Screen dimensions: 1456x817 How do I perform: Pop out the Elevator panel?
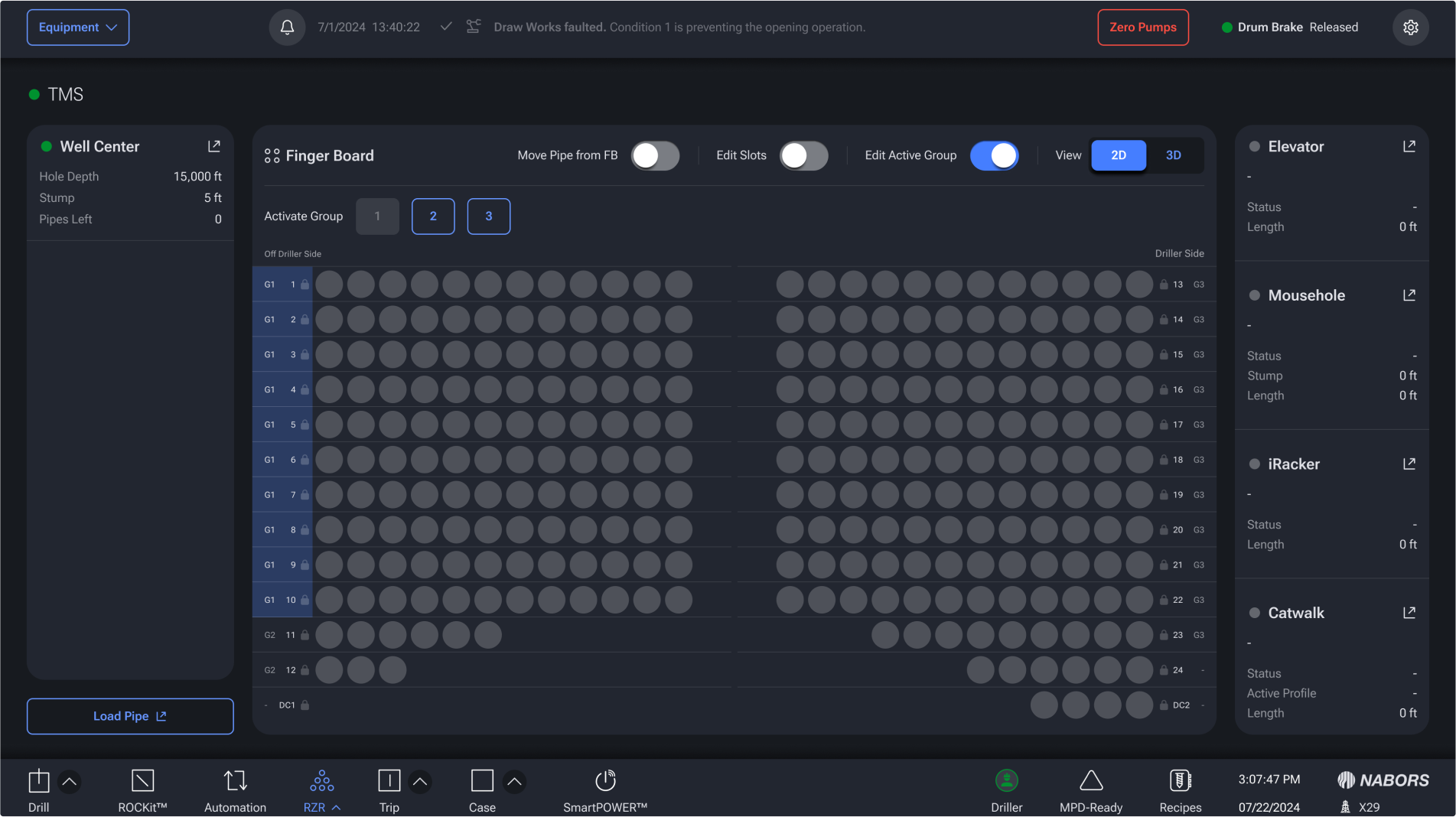[x=1409, y=146]
